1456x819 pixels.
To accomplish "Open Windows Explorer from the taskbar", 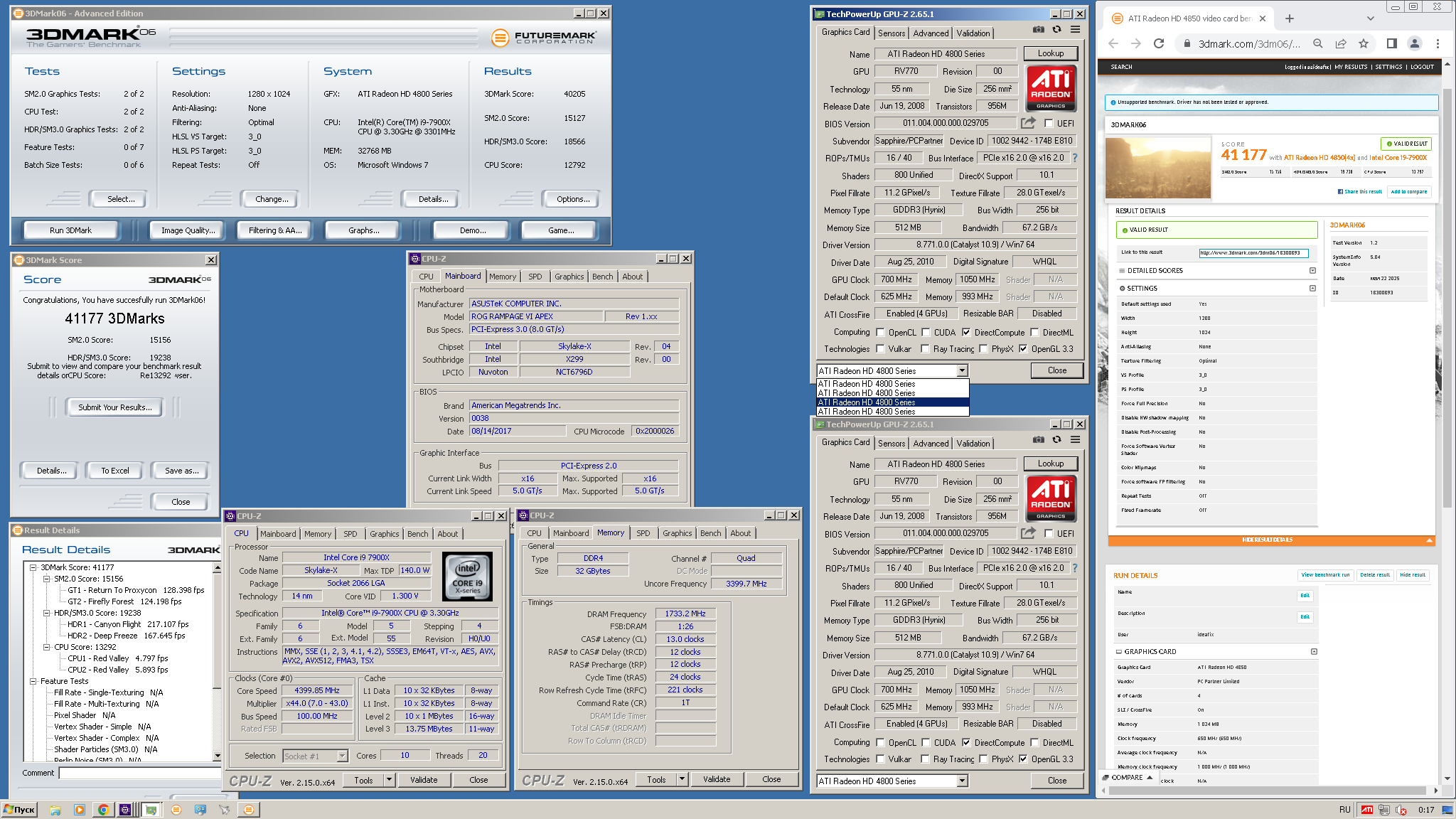I will coord(55,810).
